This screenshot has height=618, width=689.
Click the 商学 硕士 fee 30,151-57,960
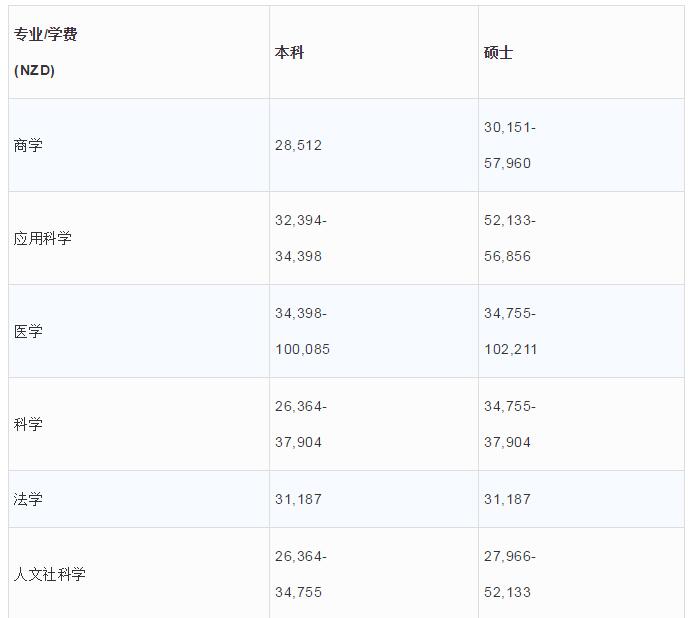click(510, 145)
